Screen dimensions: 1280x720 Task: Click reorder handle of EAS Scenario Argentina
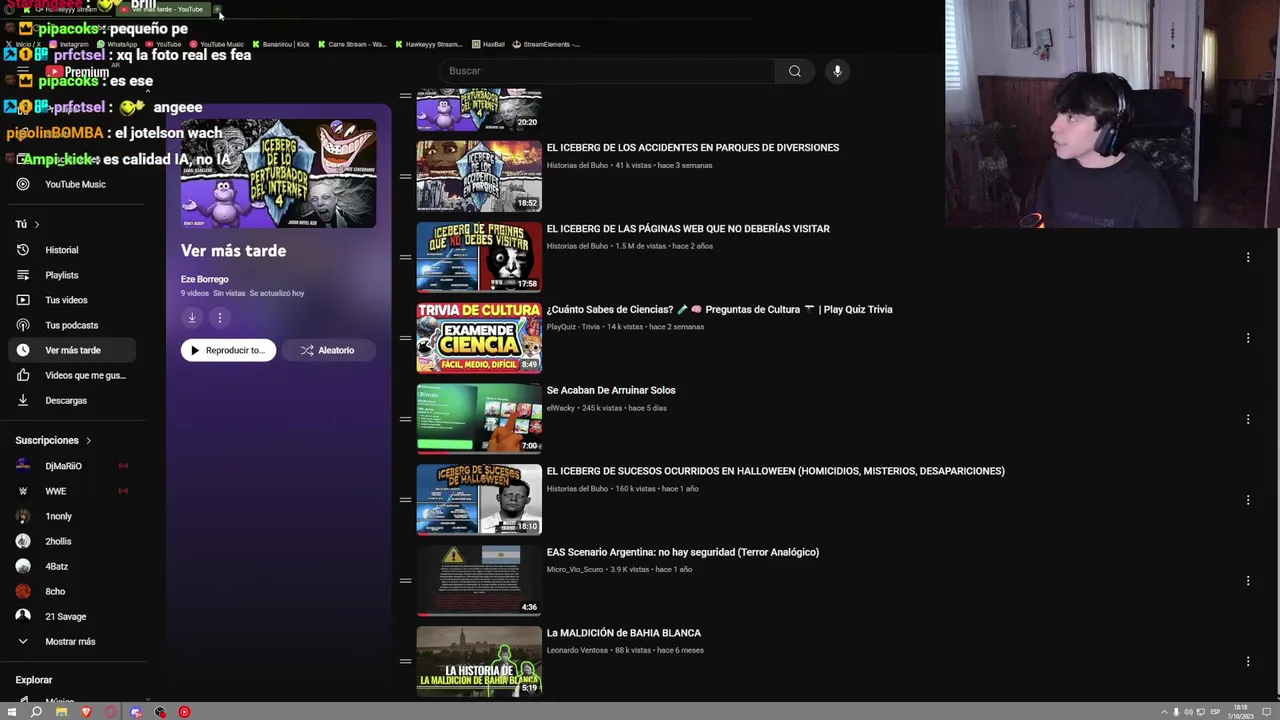coord(405,580)
